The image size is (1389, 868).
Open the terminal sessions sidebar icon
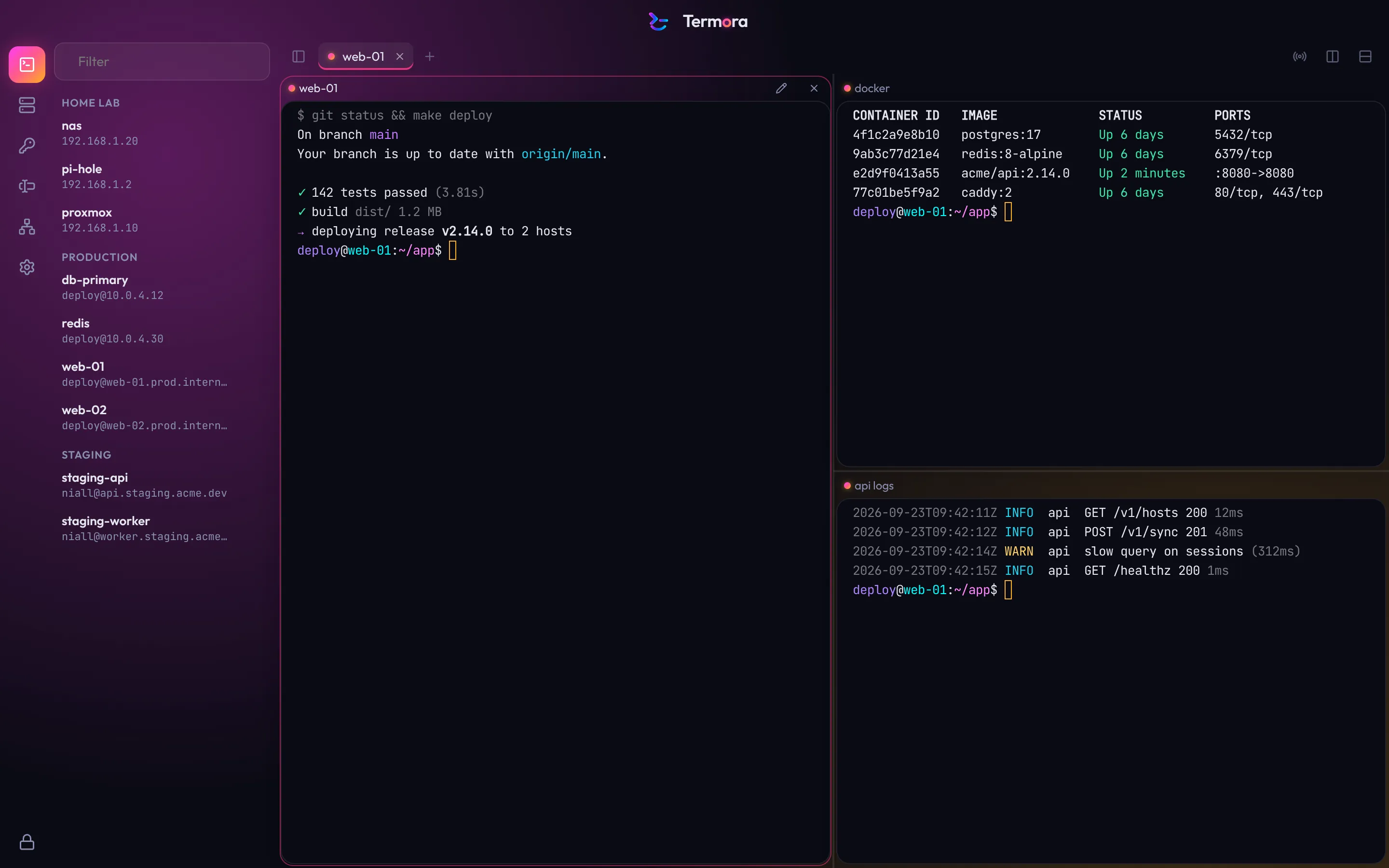point(27,64)
